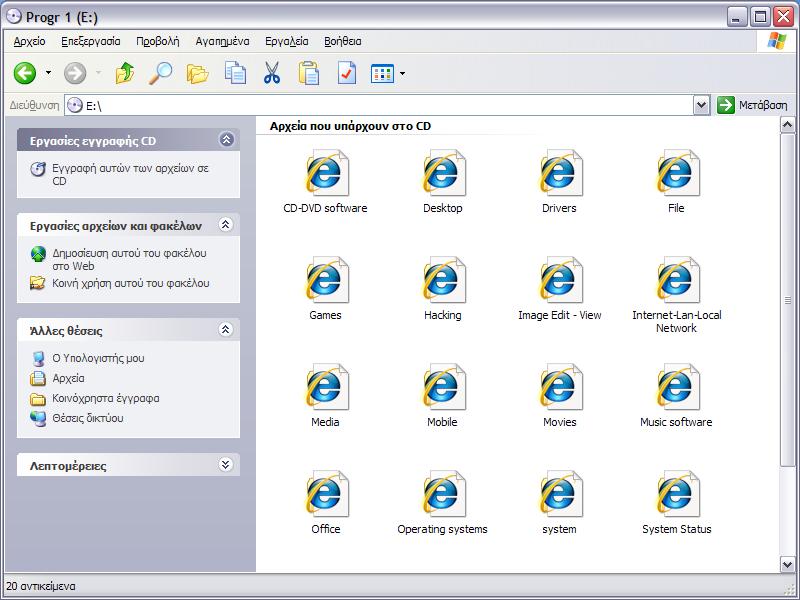Image resolution: width=800 pixels, height=600 pixels.
Task: Click the vertical scrollbar thumb
Action: 787,300
